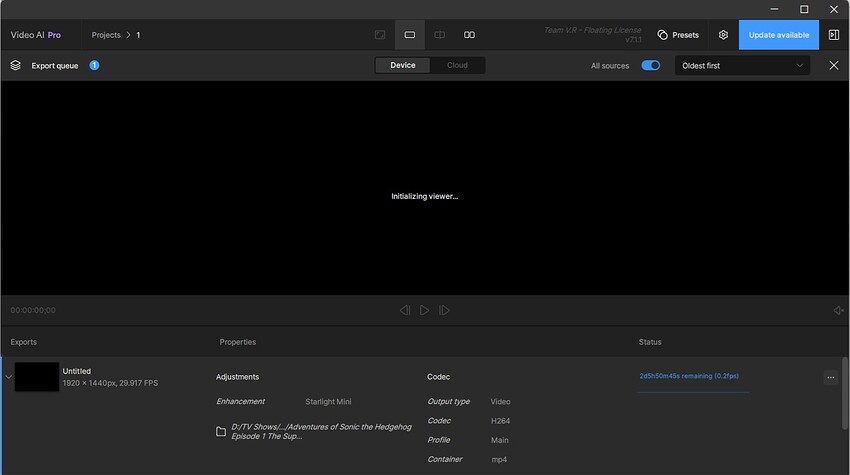Select the single view layout icon
The height and width of the screenshot is (475, 850).
click(409, 35)
